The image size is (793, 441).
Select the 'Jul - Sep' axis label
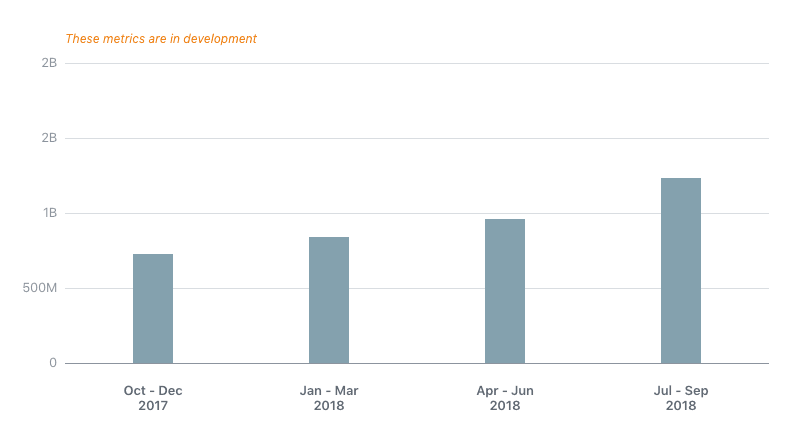click(x=681, y=391)
